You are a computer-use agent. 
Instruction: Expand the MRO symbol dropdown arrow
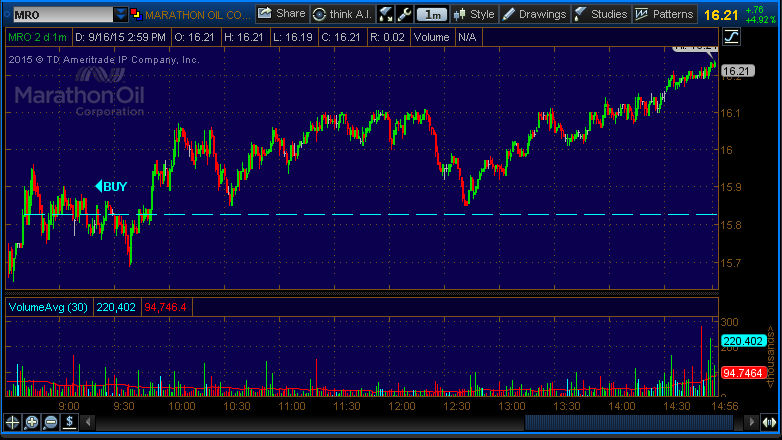tap(121, 15)
